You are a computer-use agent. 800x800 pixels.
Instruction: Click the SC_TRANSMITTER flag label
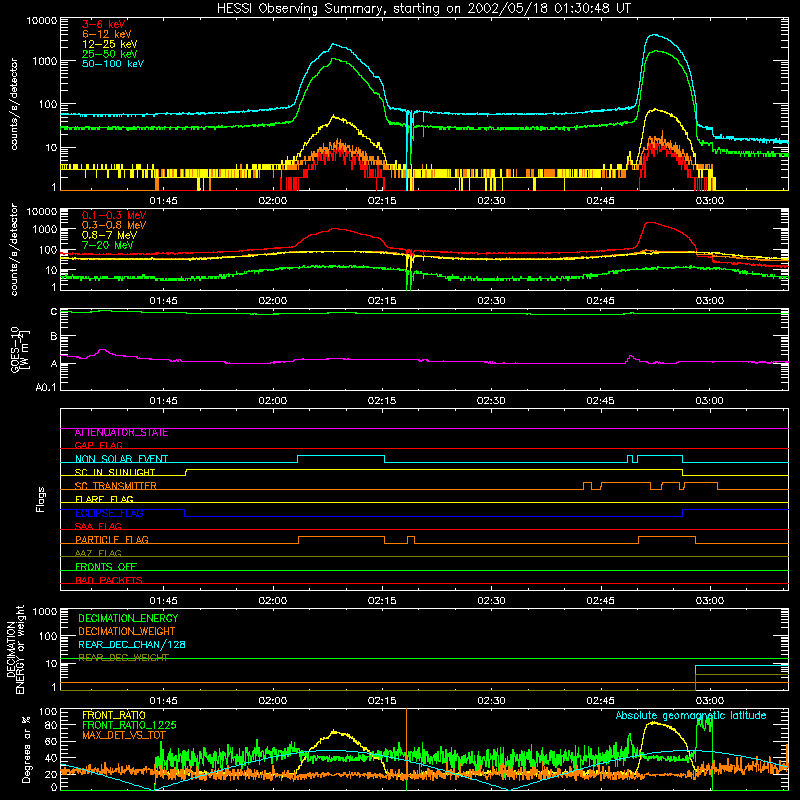(116, 486)
